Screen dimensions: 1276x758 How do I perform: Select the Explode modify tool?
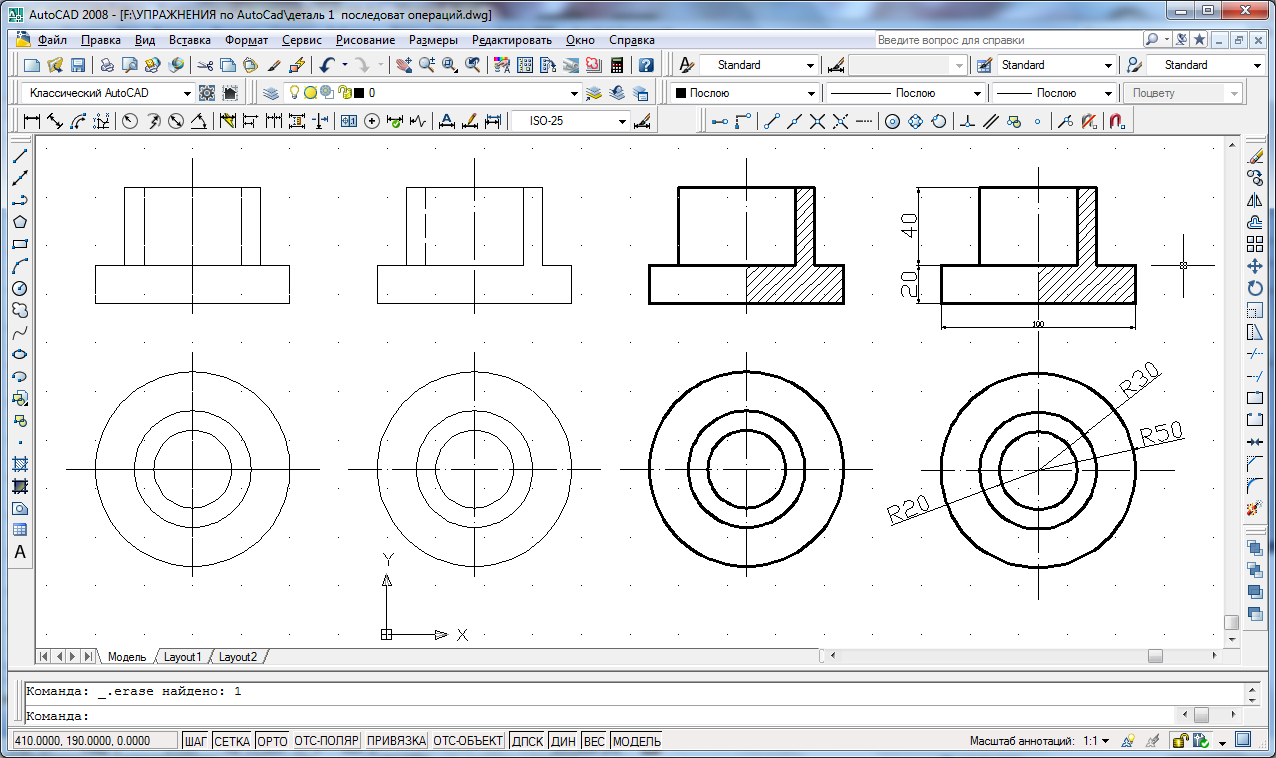coord(1255,508)
